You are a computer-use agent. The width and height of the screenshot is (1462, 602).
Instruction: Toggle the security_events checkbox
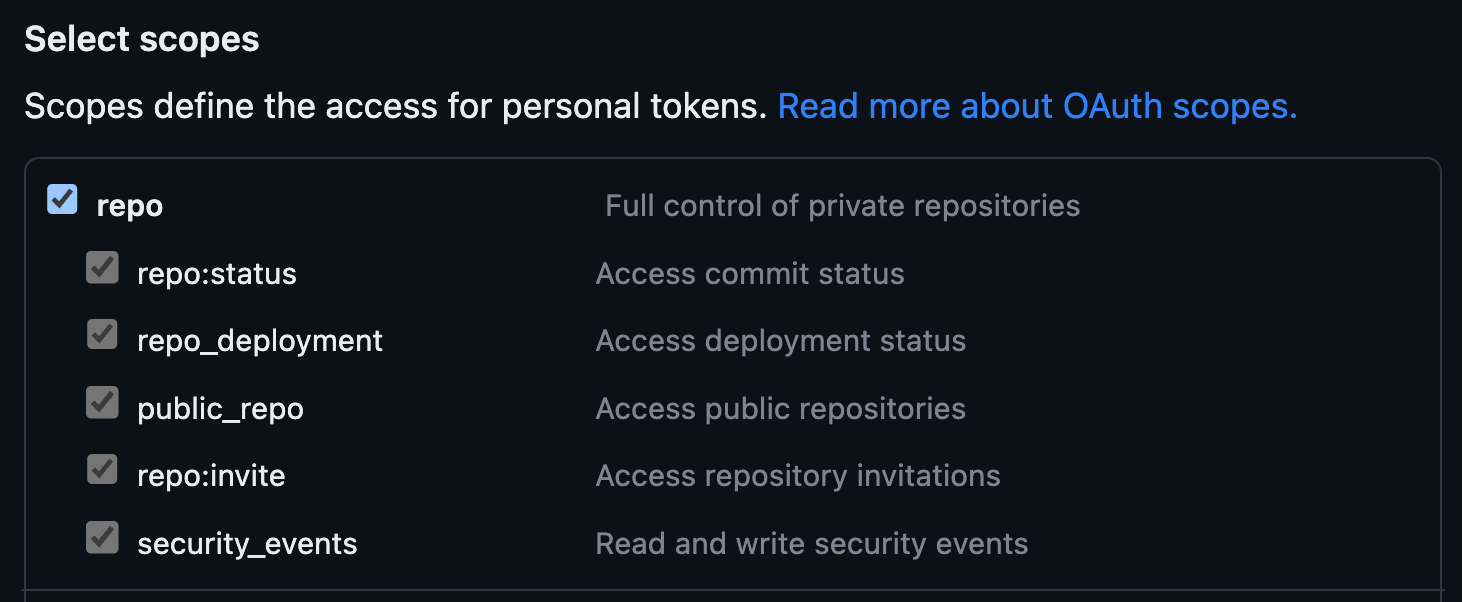pyautogui.click(x=102, y=538)
